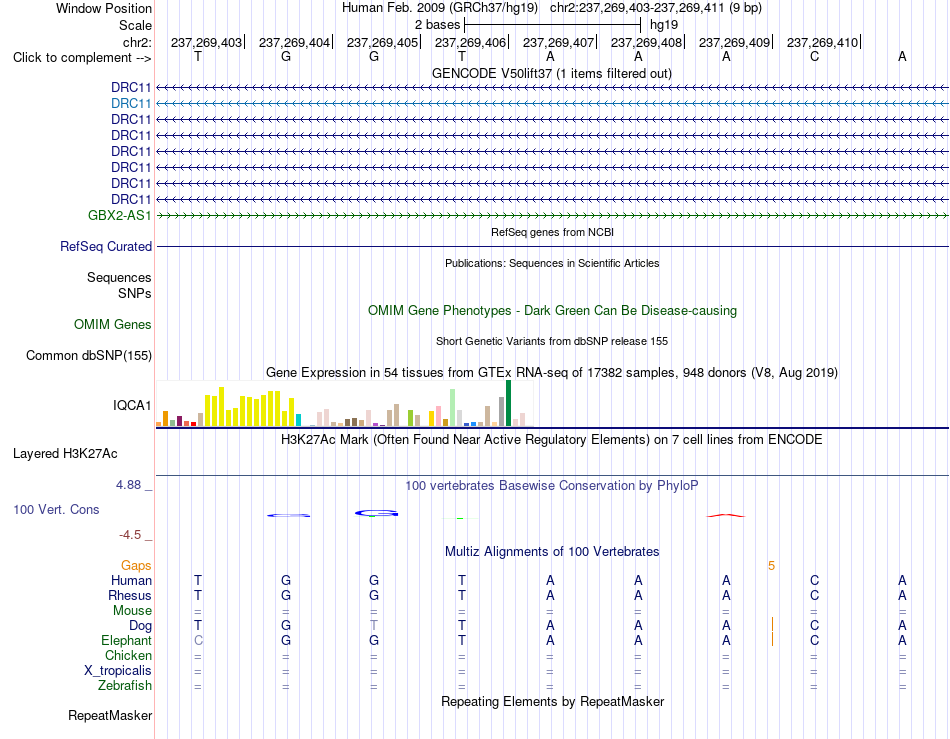
Task: Click the orange insertion bar in Dog row
Action: point(772,624)
